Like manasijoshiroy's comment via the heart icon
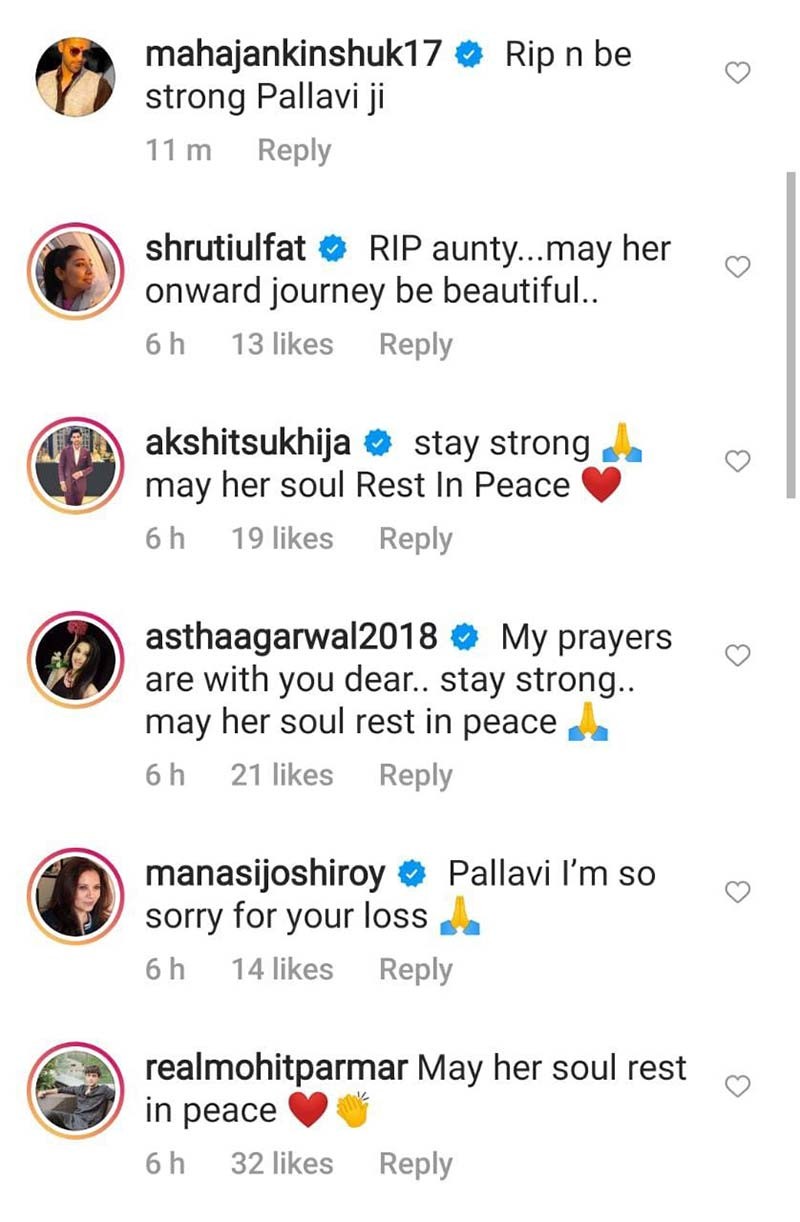 (x=737, y=892)
